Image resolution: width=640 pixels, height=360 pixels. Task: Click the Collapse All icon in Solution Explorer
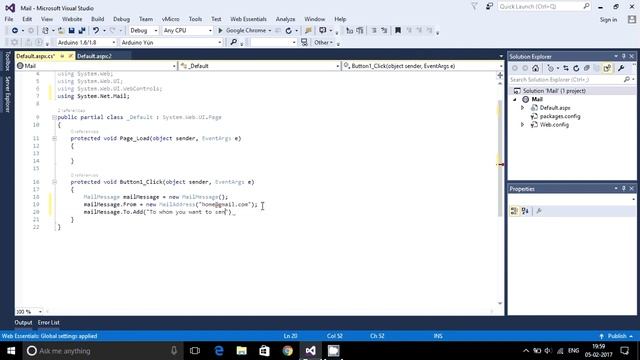[587, 69]
